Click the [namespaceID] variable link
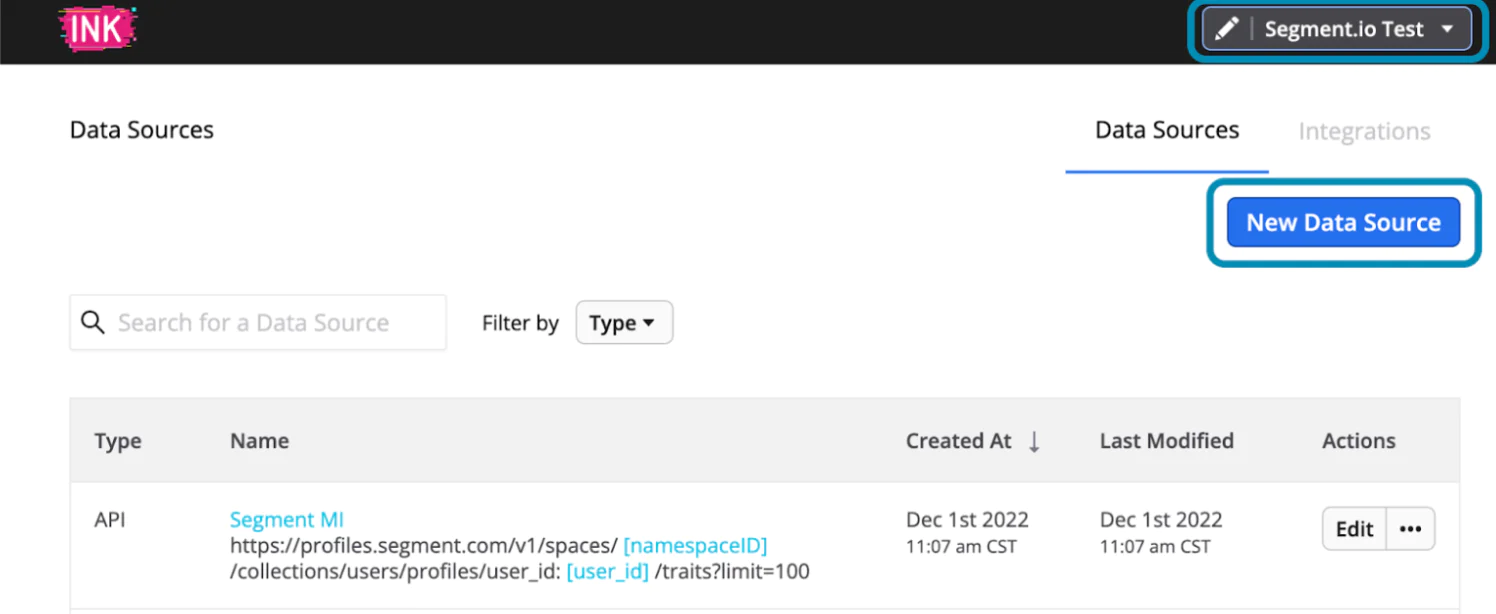The height and width of the screenshot is (614, 1496). 695,546
